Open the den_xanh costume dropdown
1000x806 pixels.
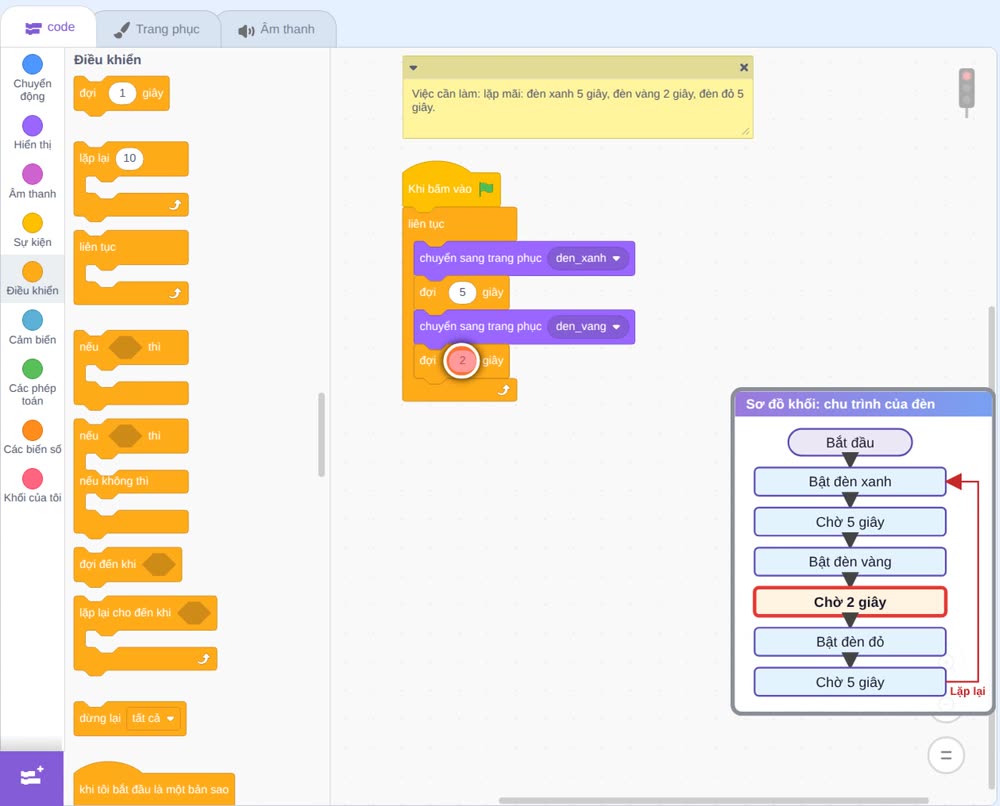(588, 258)
